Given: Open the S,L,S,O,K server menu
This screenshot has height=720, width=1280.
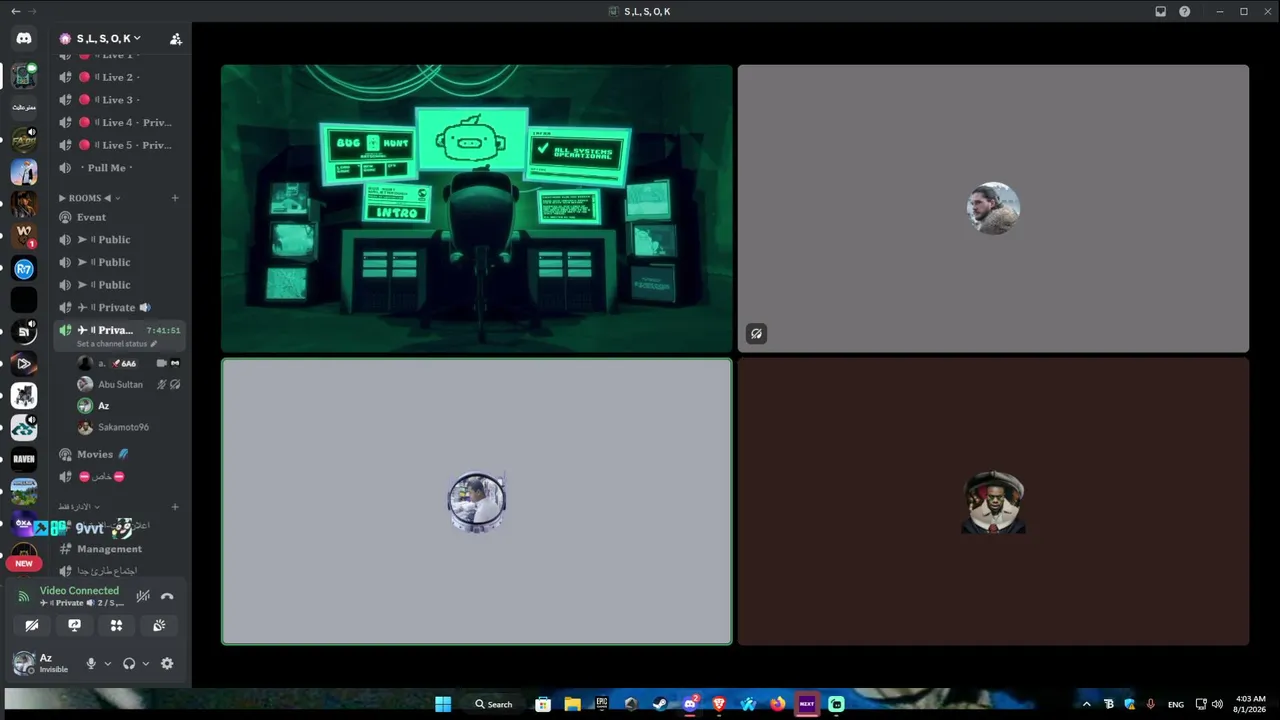Looking at the screenshot, I should coord(108,39).
